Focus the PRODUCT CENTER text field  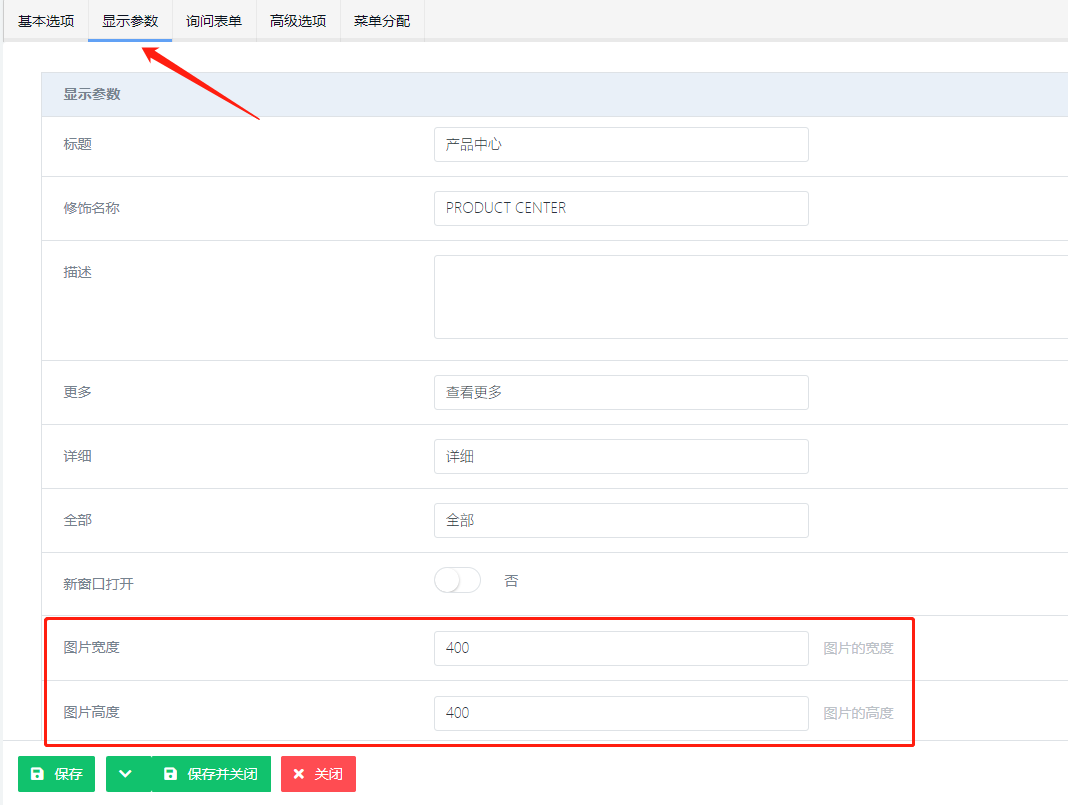pyautogui.click(x=620, y=208)
